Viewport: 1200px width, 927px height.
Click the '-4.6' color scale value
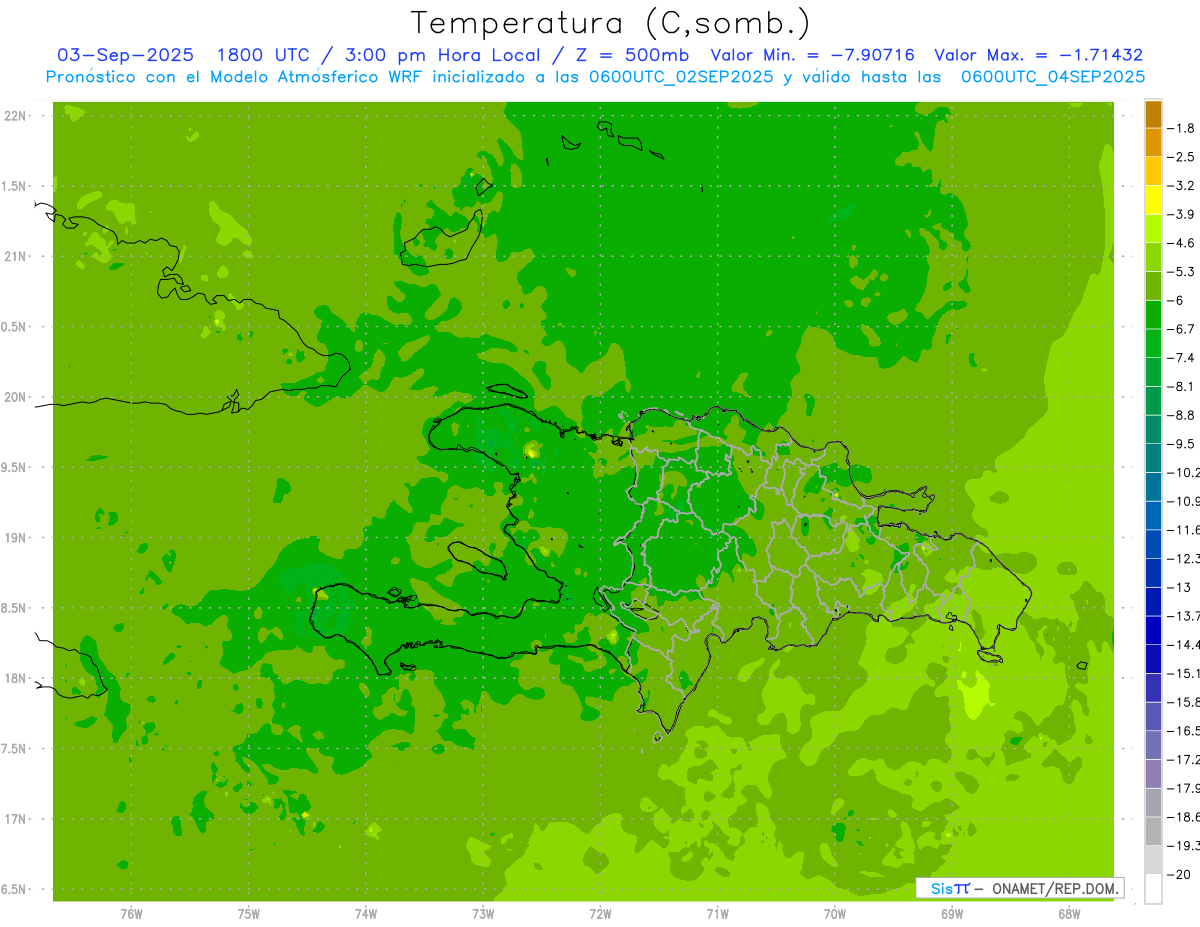pyautogui.click(x=1182, y=243)
